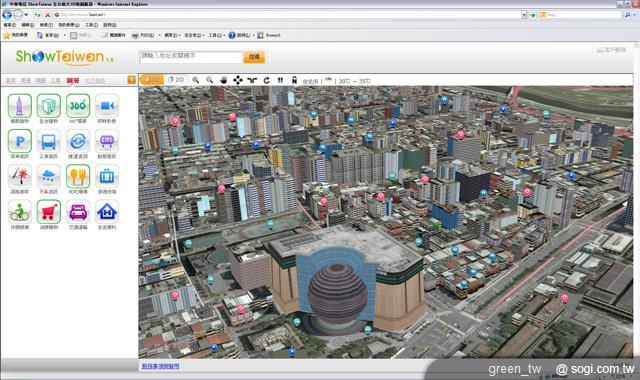The height and width of the screenshot is (380, 640).
Task: Click the browser stop loading X button
Action: 47,15
